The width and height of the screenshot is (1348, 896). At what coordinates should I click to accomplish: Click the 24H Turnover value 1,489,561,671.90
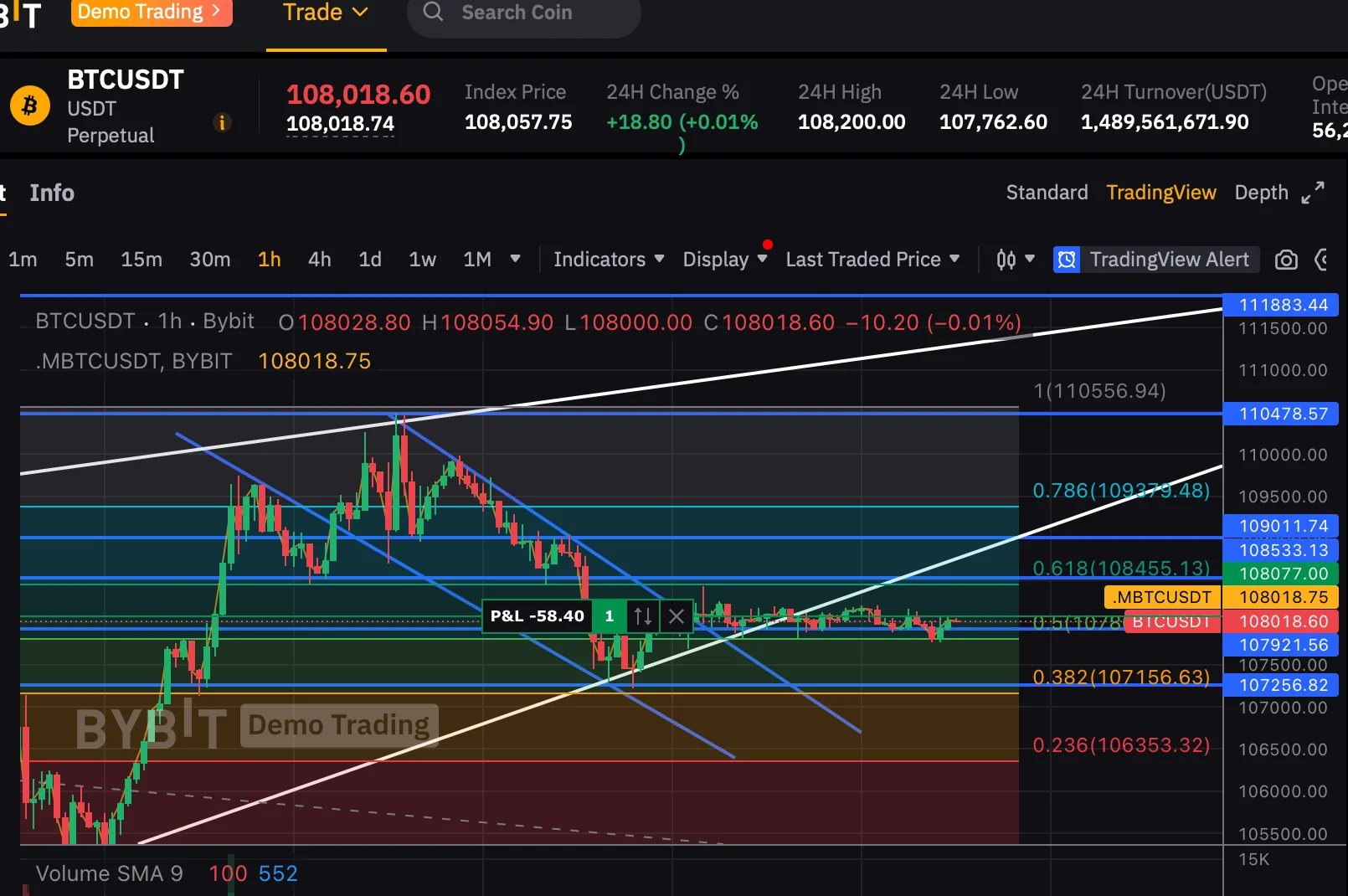click(1165, 122)
